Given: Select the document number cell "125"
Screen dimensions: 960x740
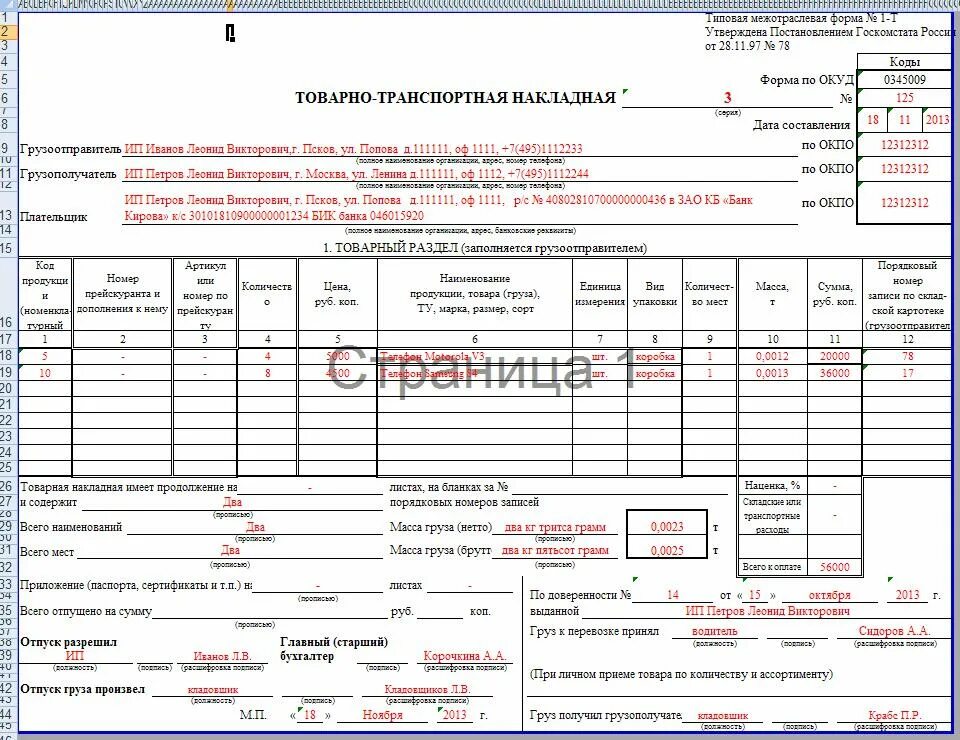Looking at the screenshot, I should tap(904, 98).
